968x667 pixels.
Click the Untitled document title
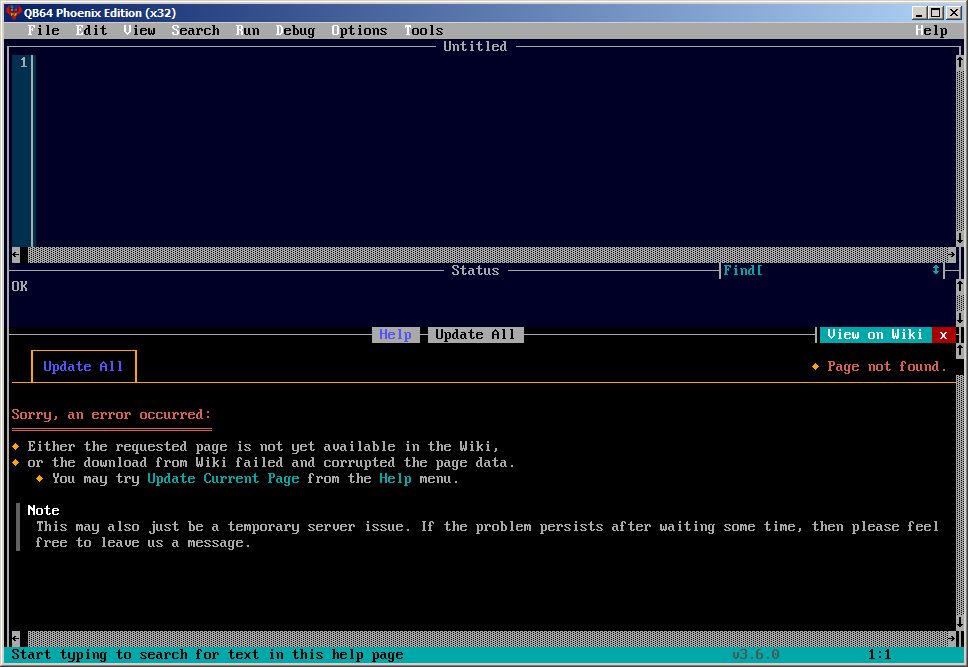tap(475, 46)
